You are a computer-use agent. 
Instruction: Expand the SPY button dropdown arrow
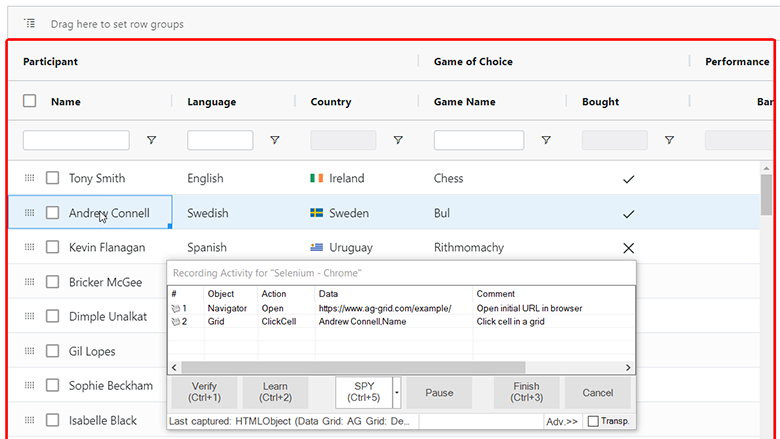point(396,392)
